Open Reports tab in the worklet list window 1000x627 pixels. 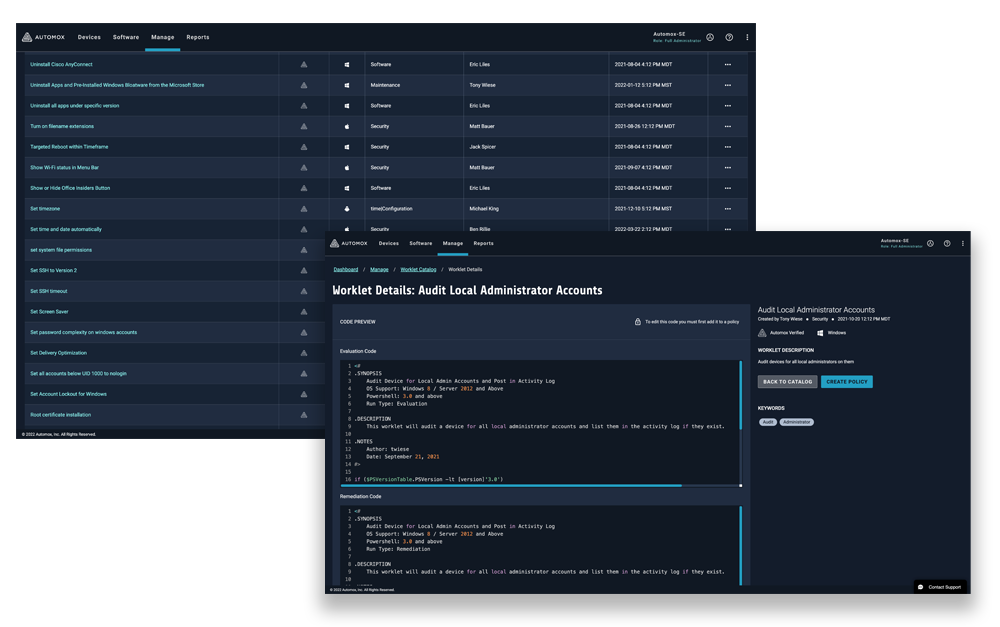click(198, 37)
